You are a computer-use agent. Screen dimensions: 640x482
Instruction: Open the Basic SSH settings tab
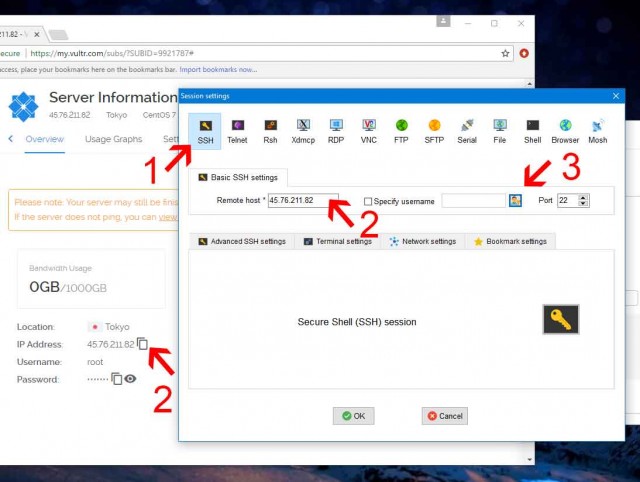coord(238,178)
